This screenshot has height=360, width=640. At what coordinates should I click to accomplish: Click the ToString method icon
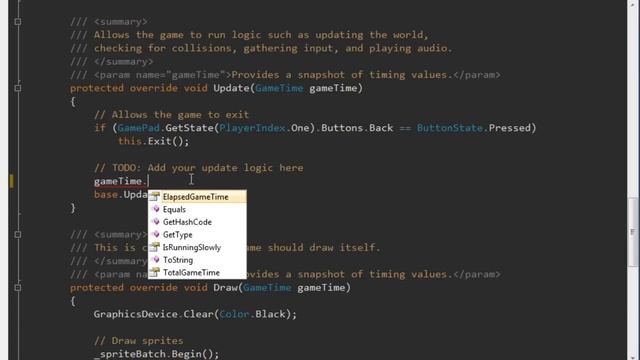[x=155, y=260]
